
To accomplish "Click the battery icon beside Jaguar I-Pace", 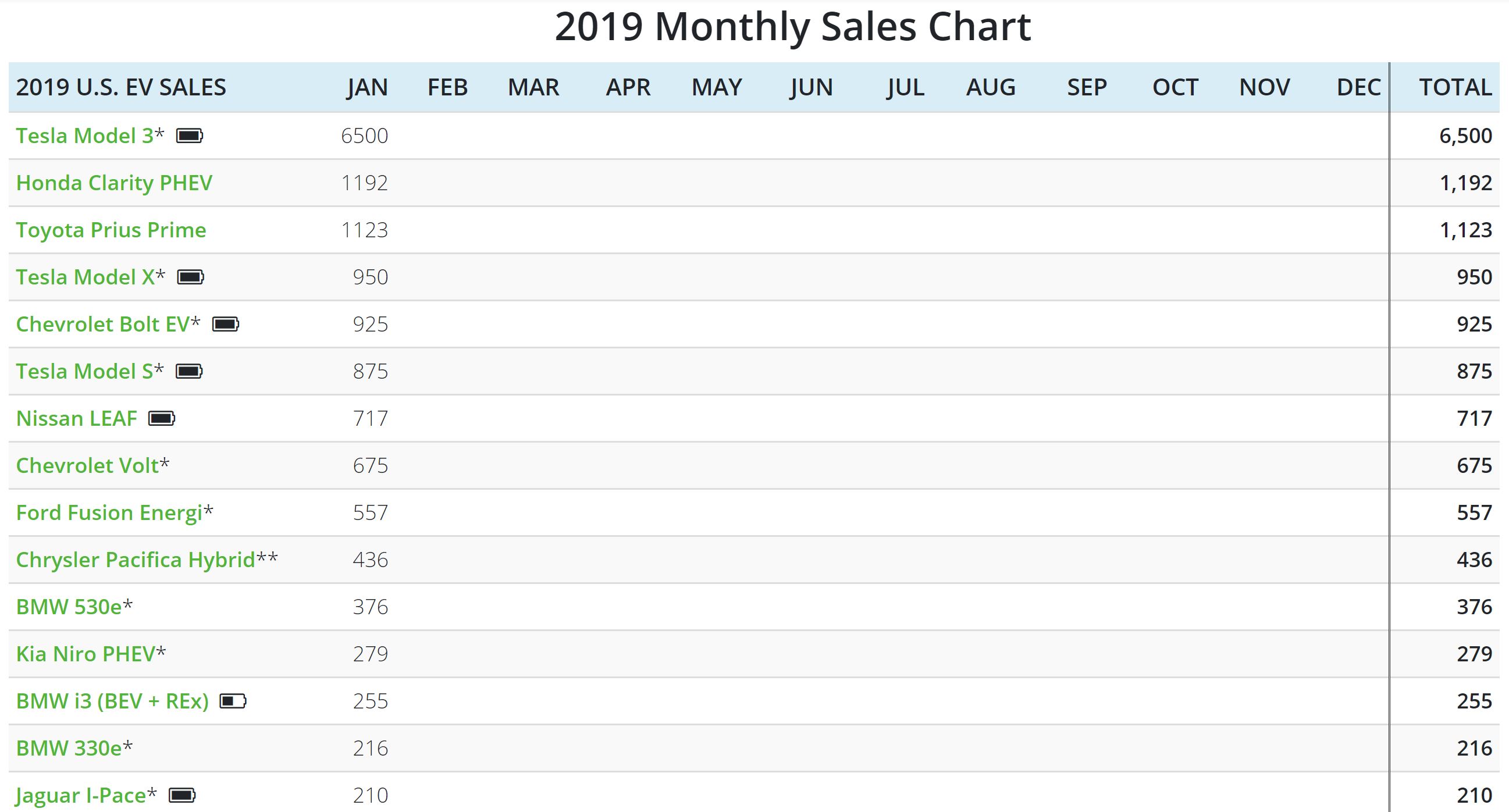I will click(182, 795).
